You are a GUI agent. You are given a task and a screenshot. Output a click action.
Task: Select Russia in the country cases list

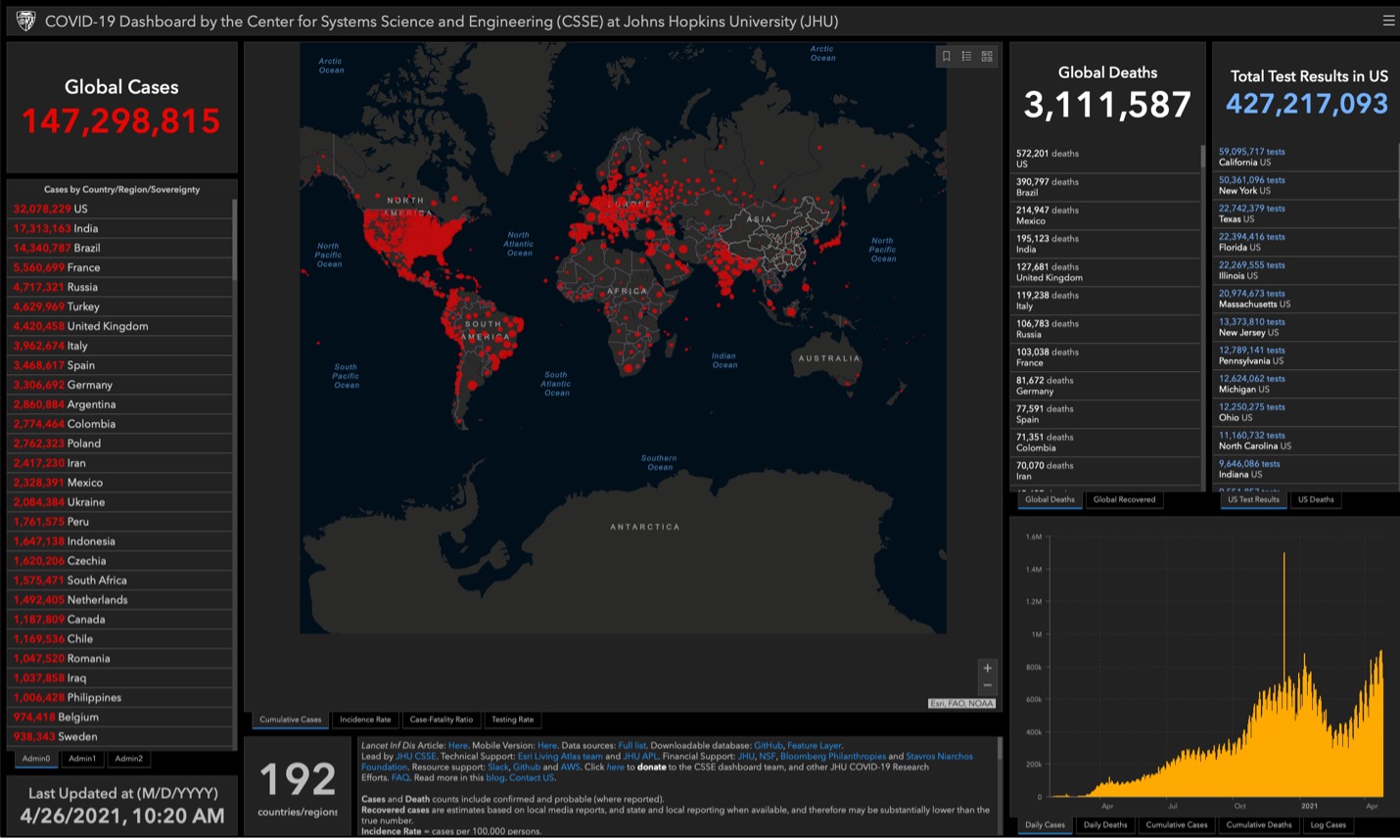click(x=121, y=287)
